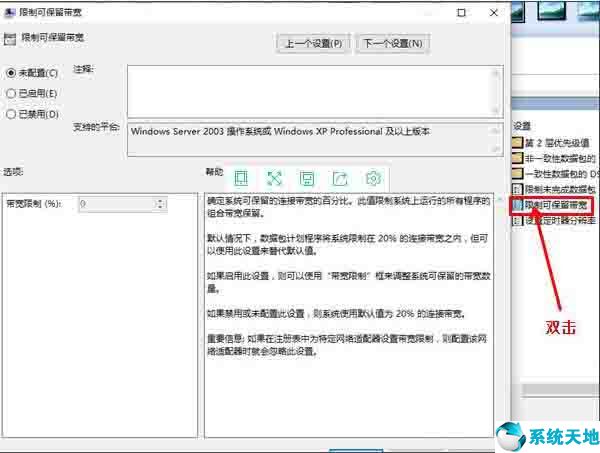Click the 非一致性数据包的 folder icon

[x=517, y=158]
